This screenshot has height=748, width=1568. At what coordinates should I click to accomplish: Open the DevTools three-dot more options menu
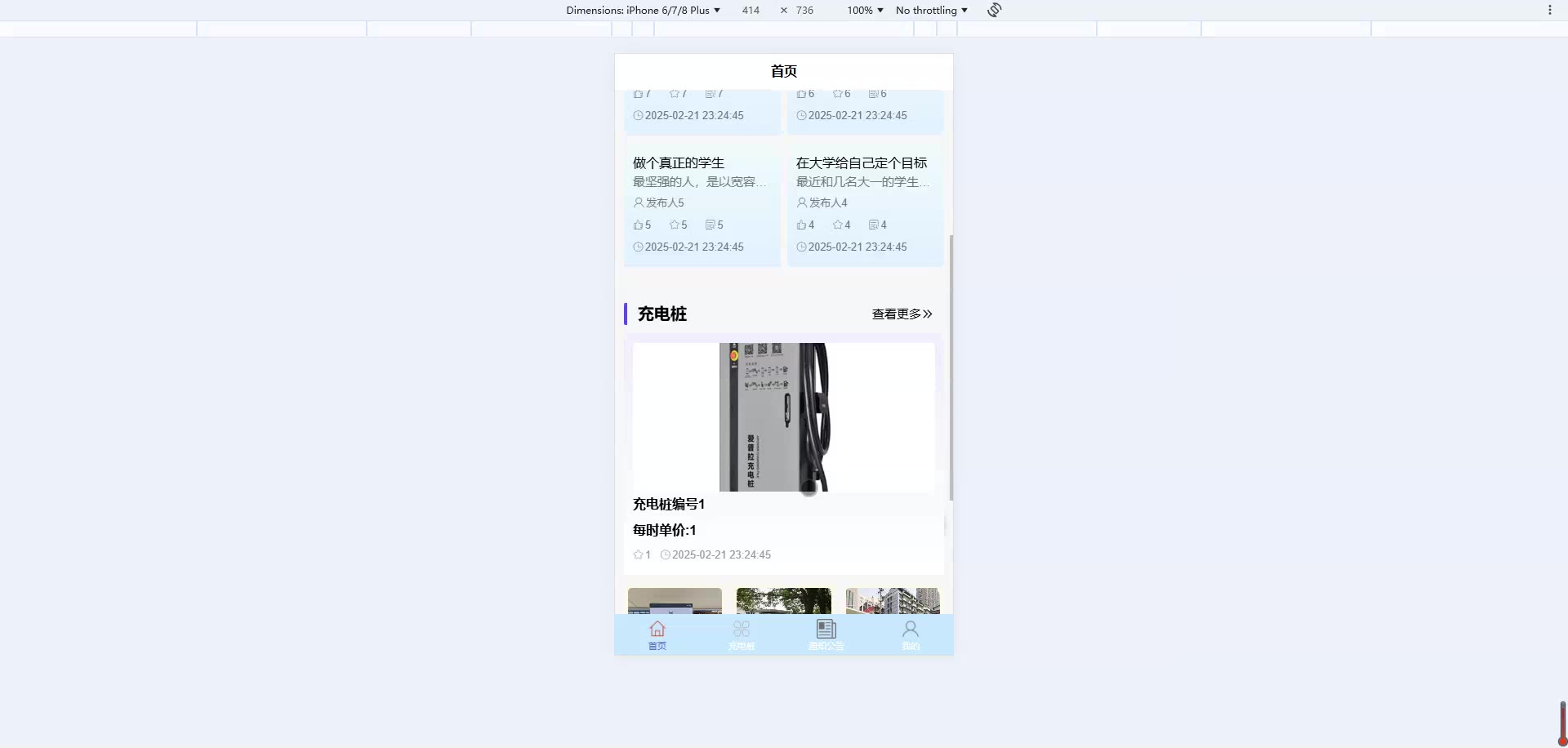[x=1549, y=10]
